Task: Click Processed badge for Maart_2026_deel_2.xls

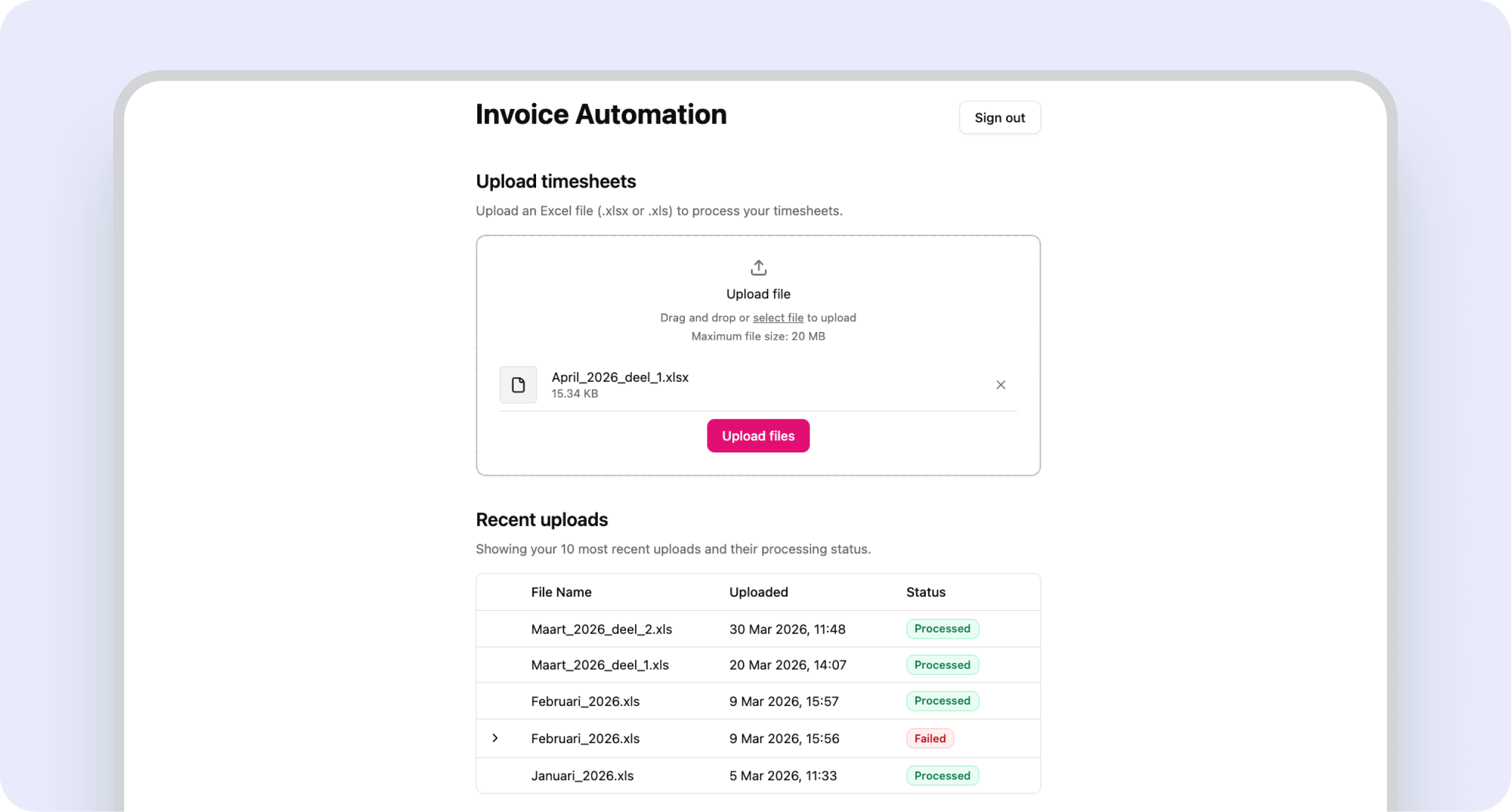Action: (x=941, y=629)
